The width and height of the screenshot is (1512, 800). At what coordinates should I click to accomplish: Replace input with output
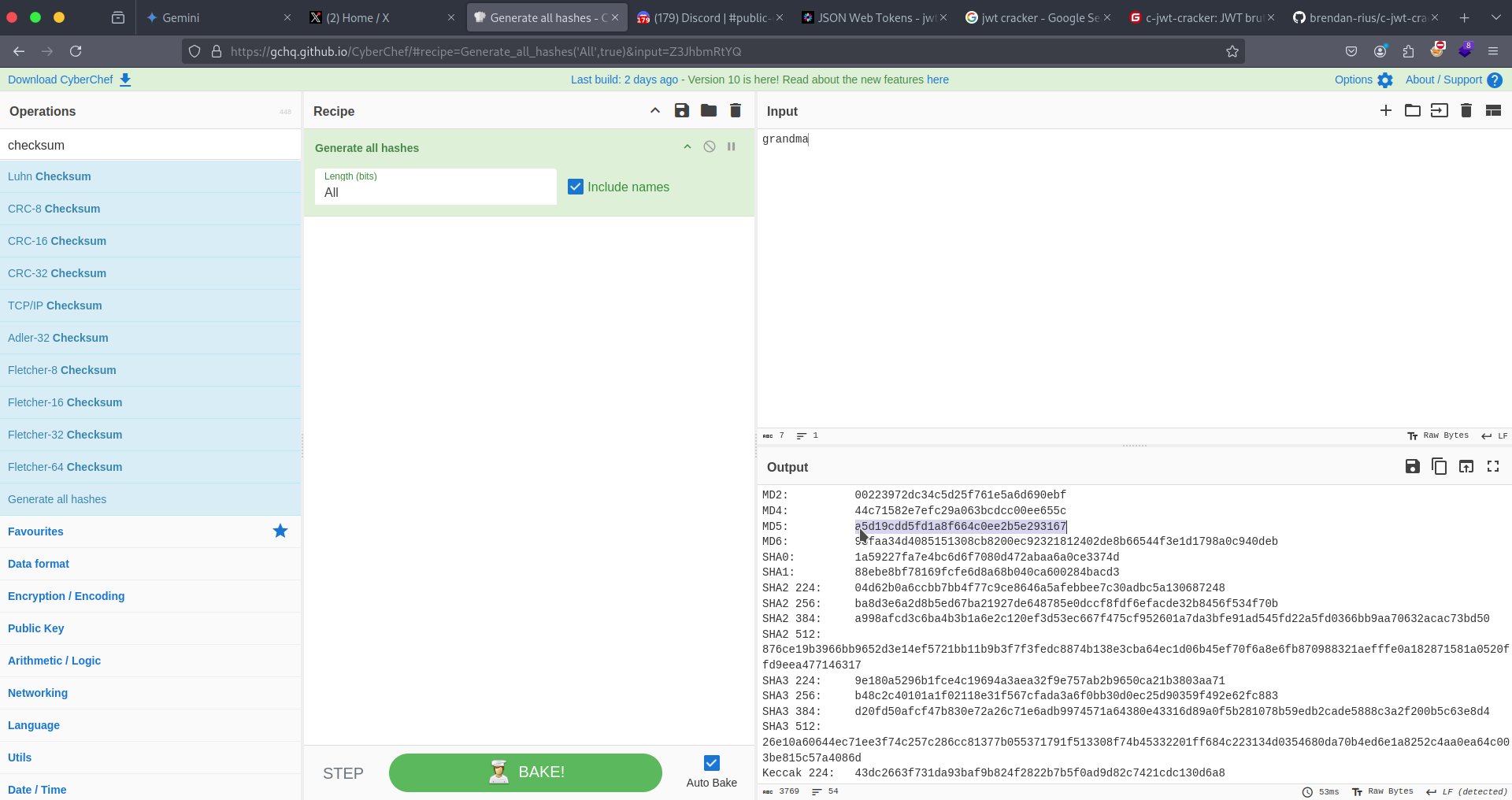pyautogui.click(x=1466, y=467)
